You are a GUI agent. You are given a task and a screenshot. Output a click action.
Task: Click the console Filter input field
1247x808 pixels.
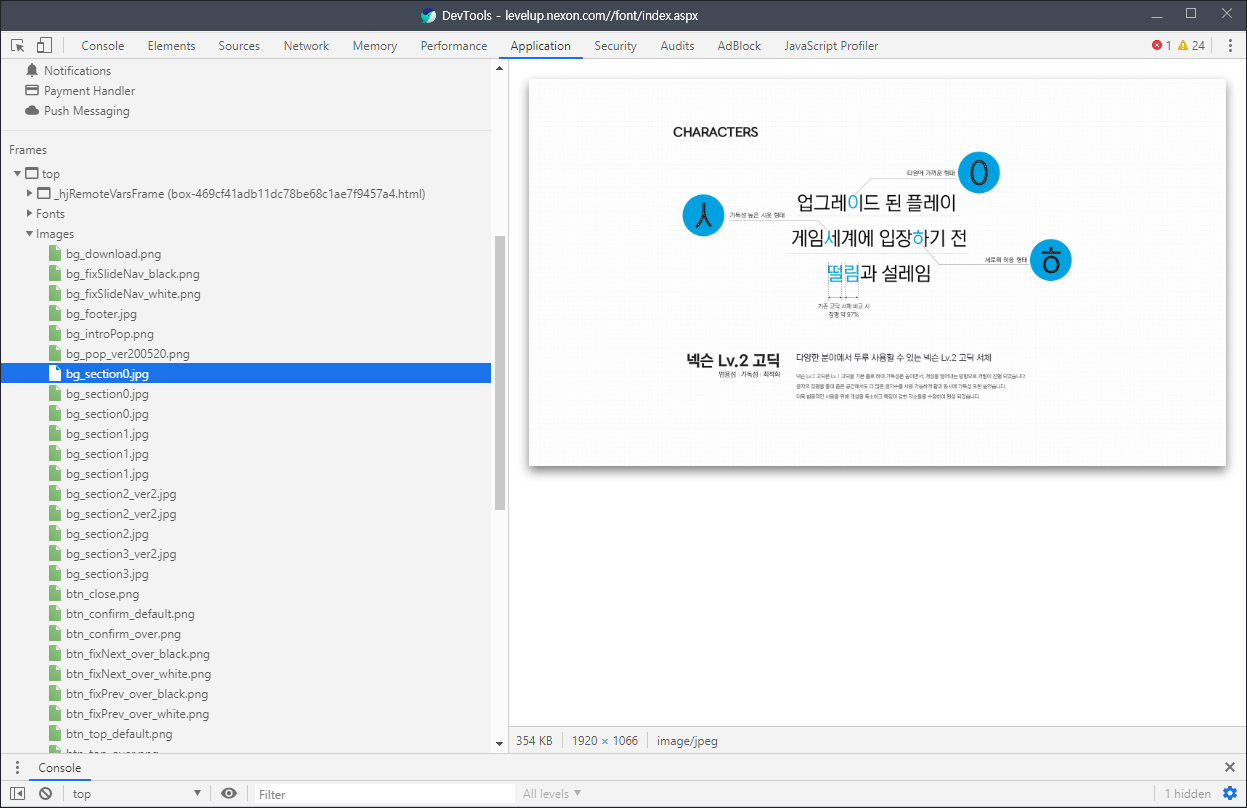385,794
